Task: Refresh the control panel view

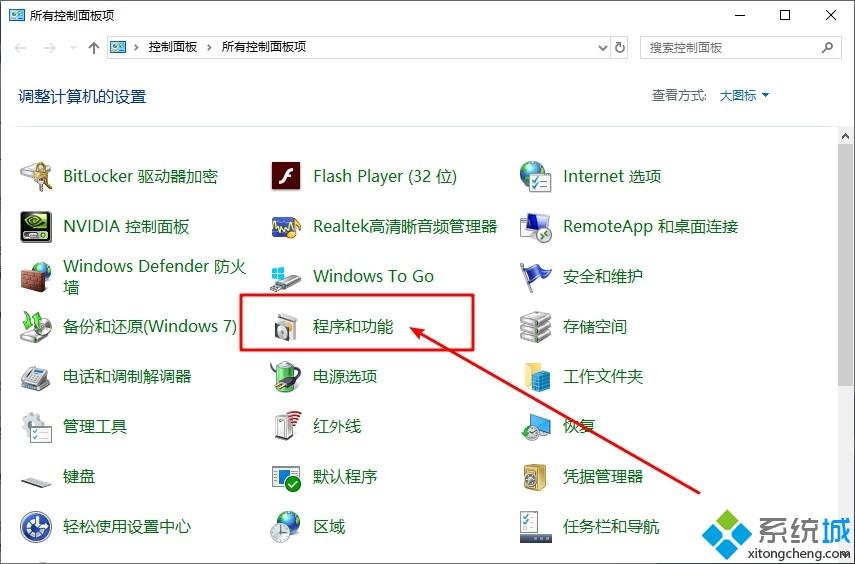Action: click(x=620, y=48)
